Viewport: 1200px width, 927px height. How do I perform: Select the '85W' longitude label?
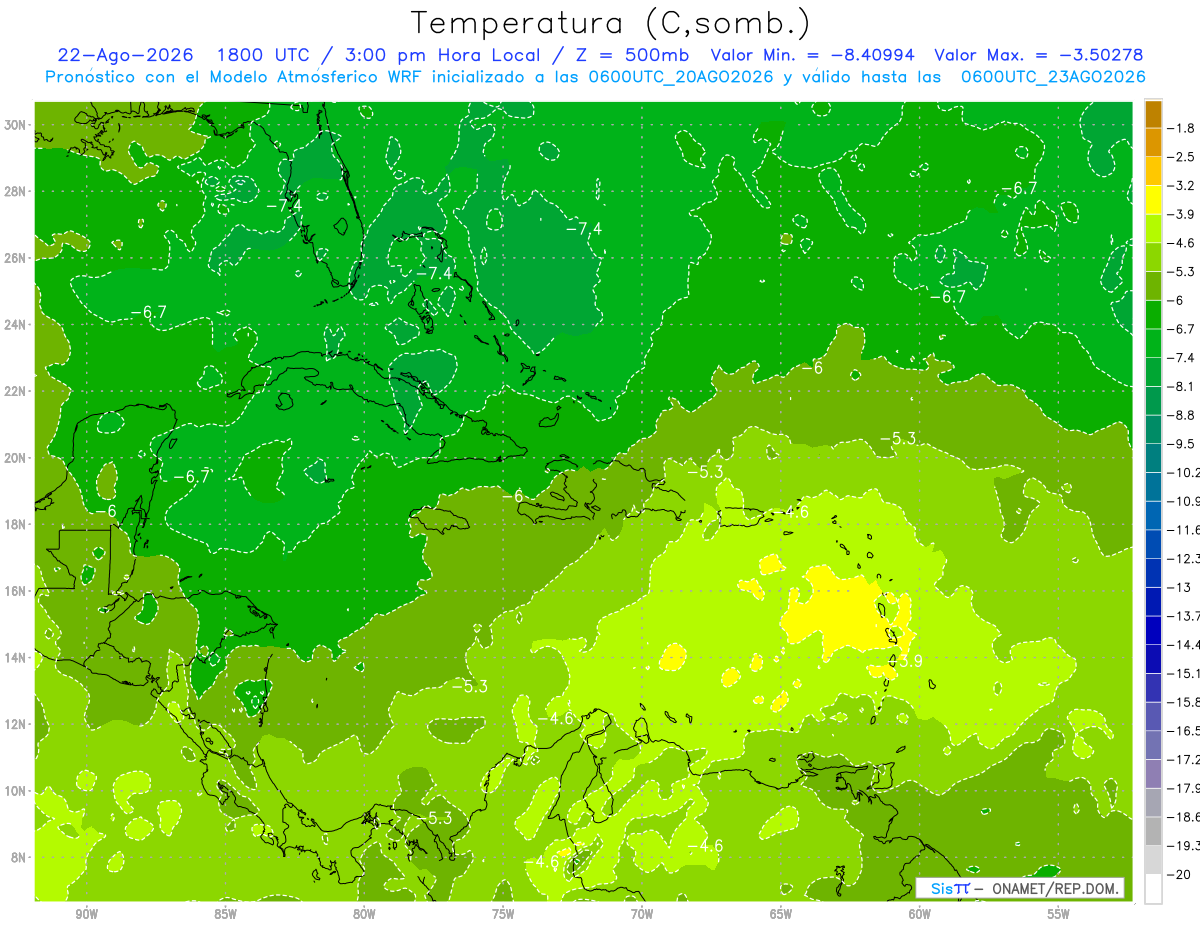tap(225, 914)
